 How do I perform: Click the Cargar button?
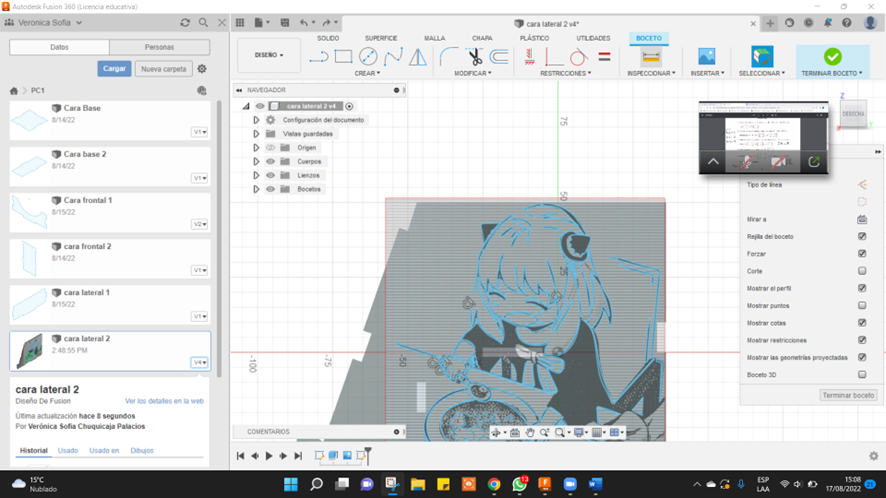[x=114, y=68]
